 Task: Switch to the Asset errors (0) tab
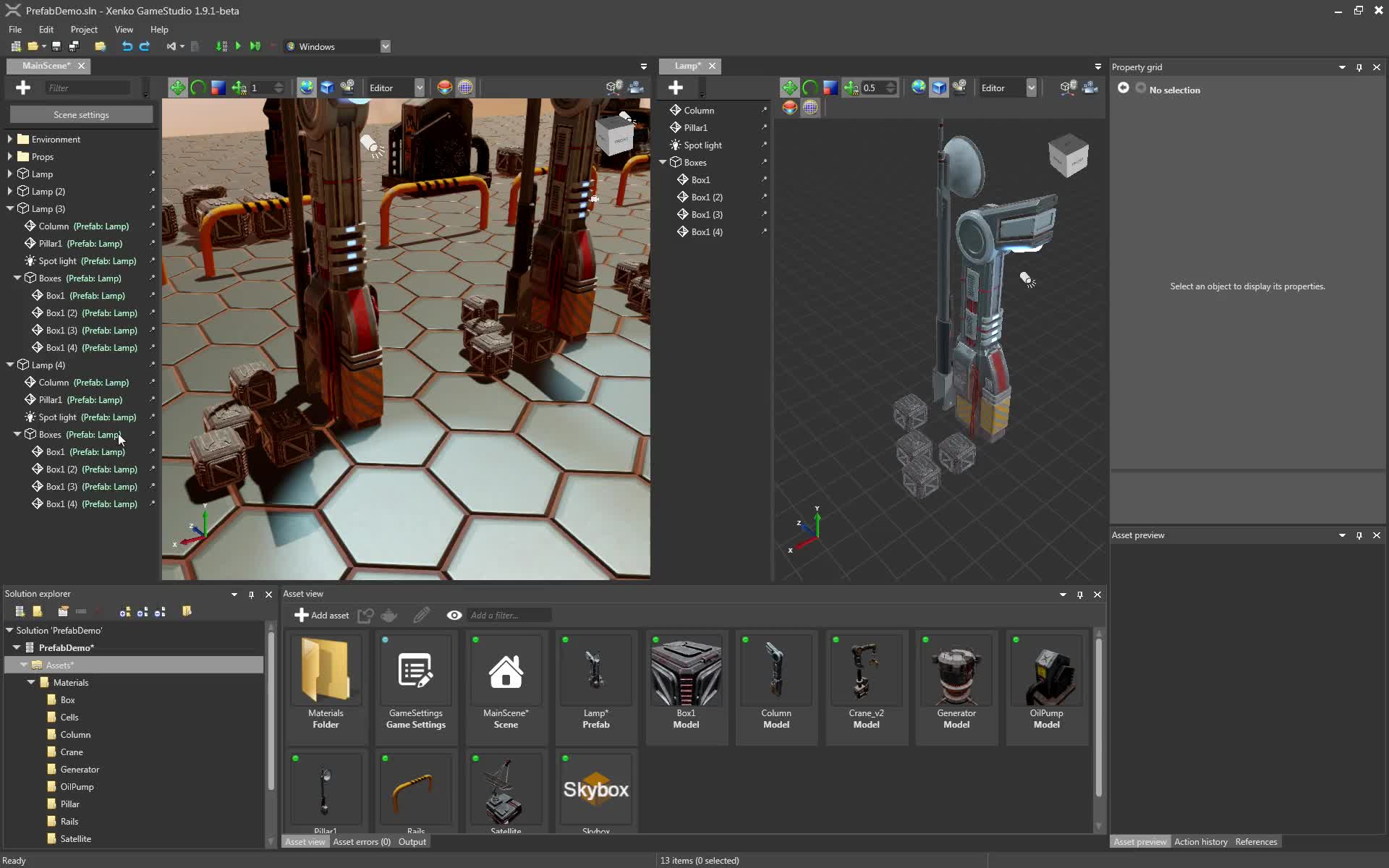click(361, 841)
